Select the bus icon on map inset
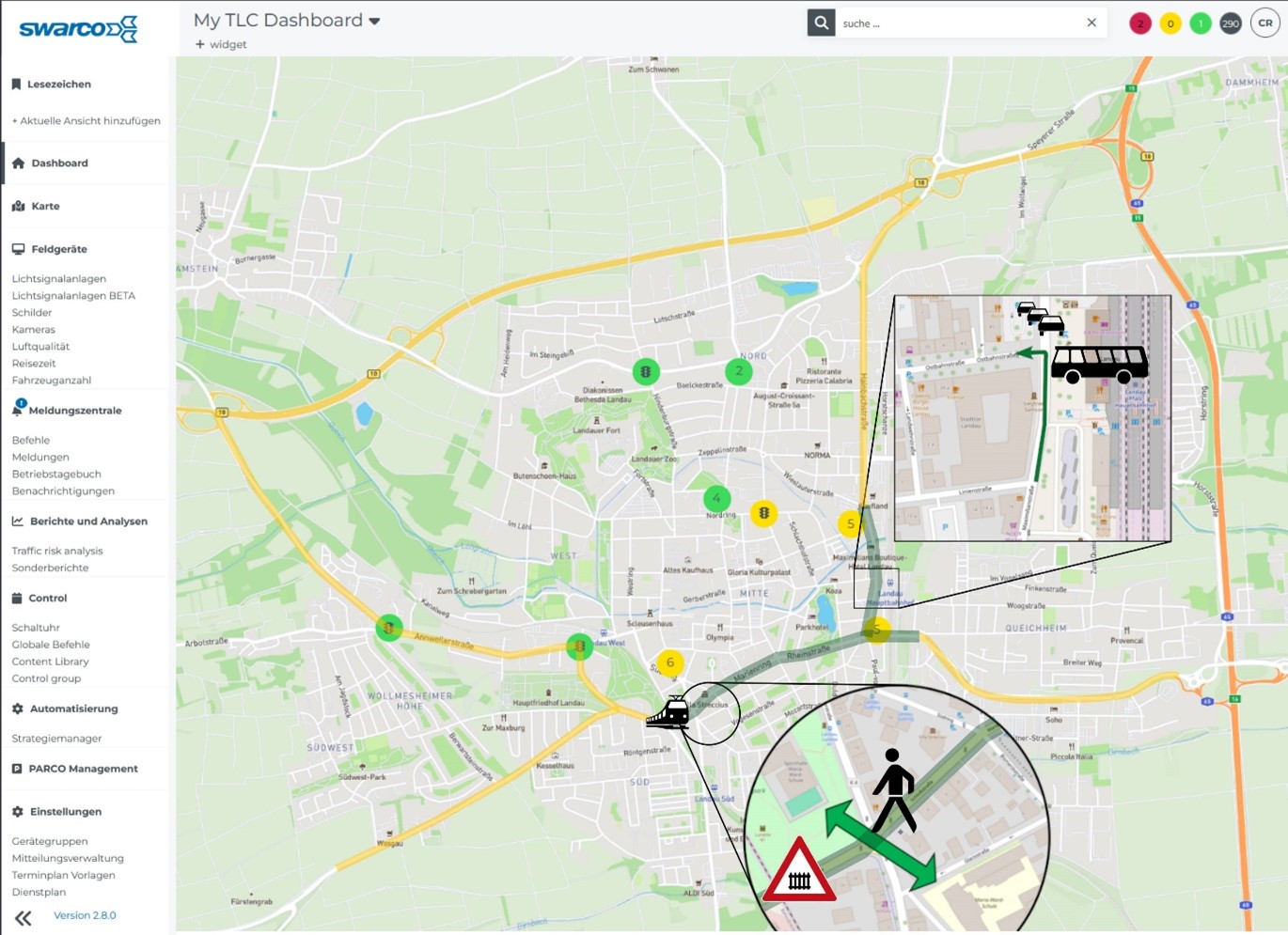This screenshot has height=935, width=1288. (x=1098, y=364)
